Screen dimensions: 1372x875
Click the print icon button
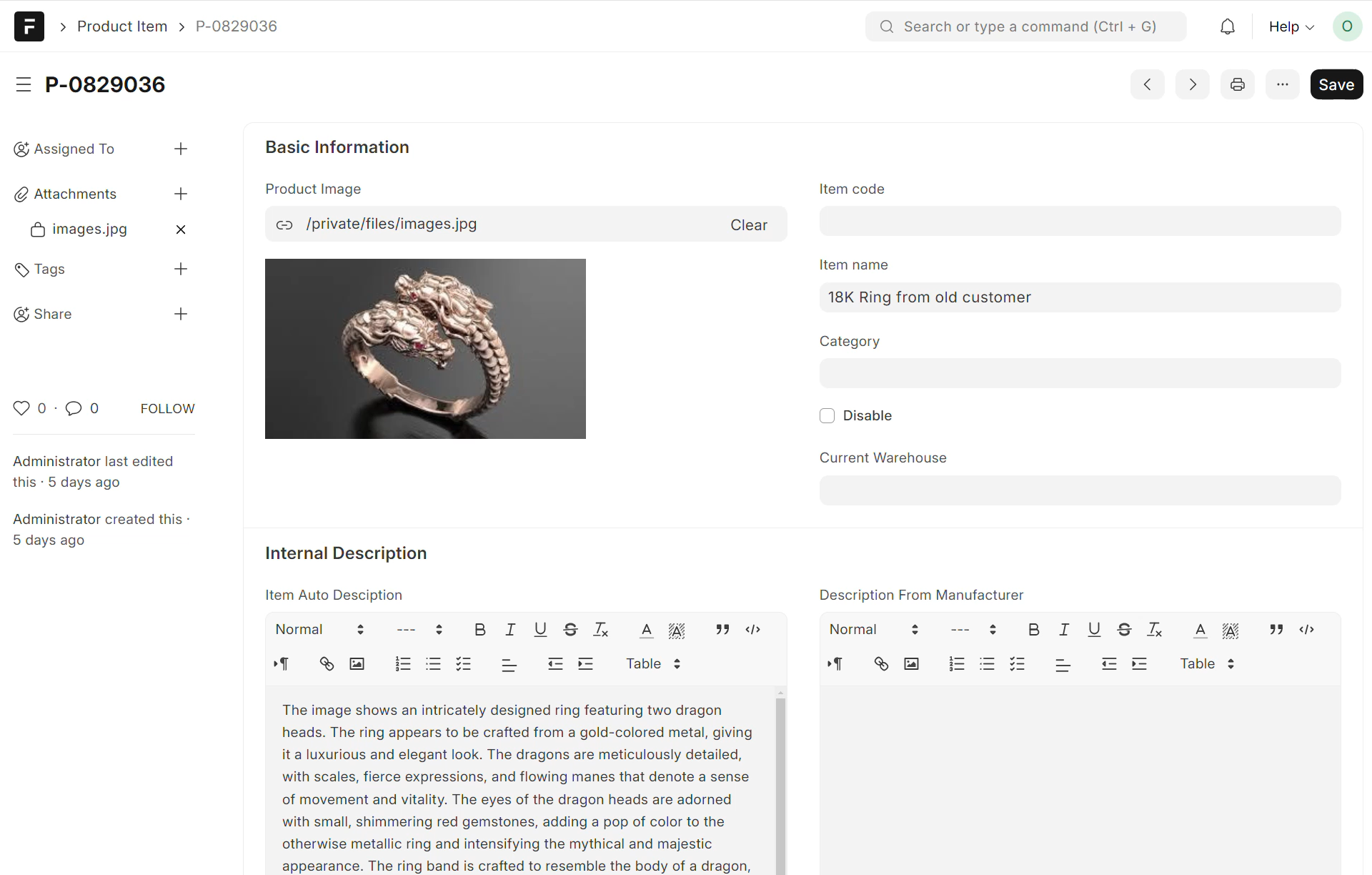[x=1237, y=84]
